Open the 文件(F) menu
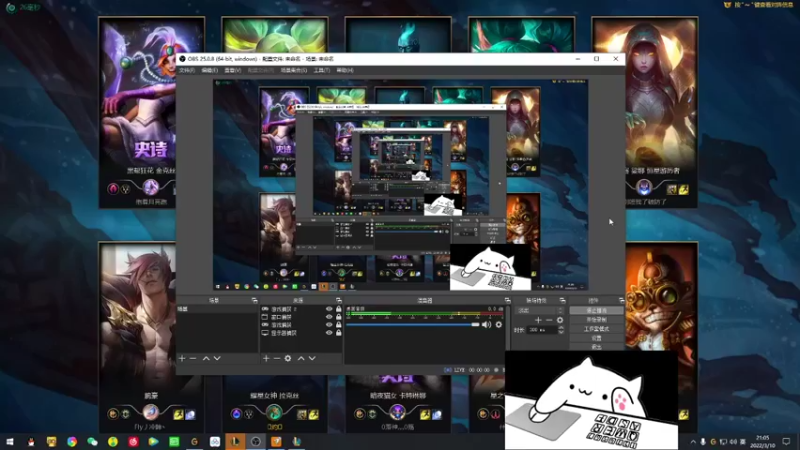The height and width of the screenshot is (450, 800). tap(187, 70)
